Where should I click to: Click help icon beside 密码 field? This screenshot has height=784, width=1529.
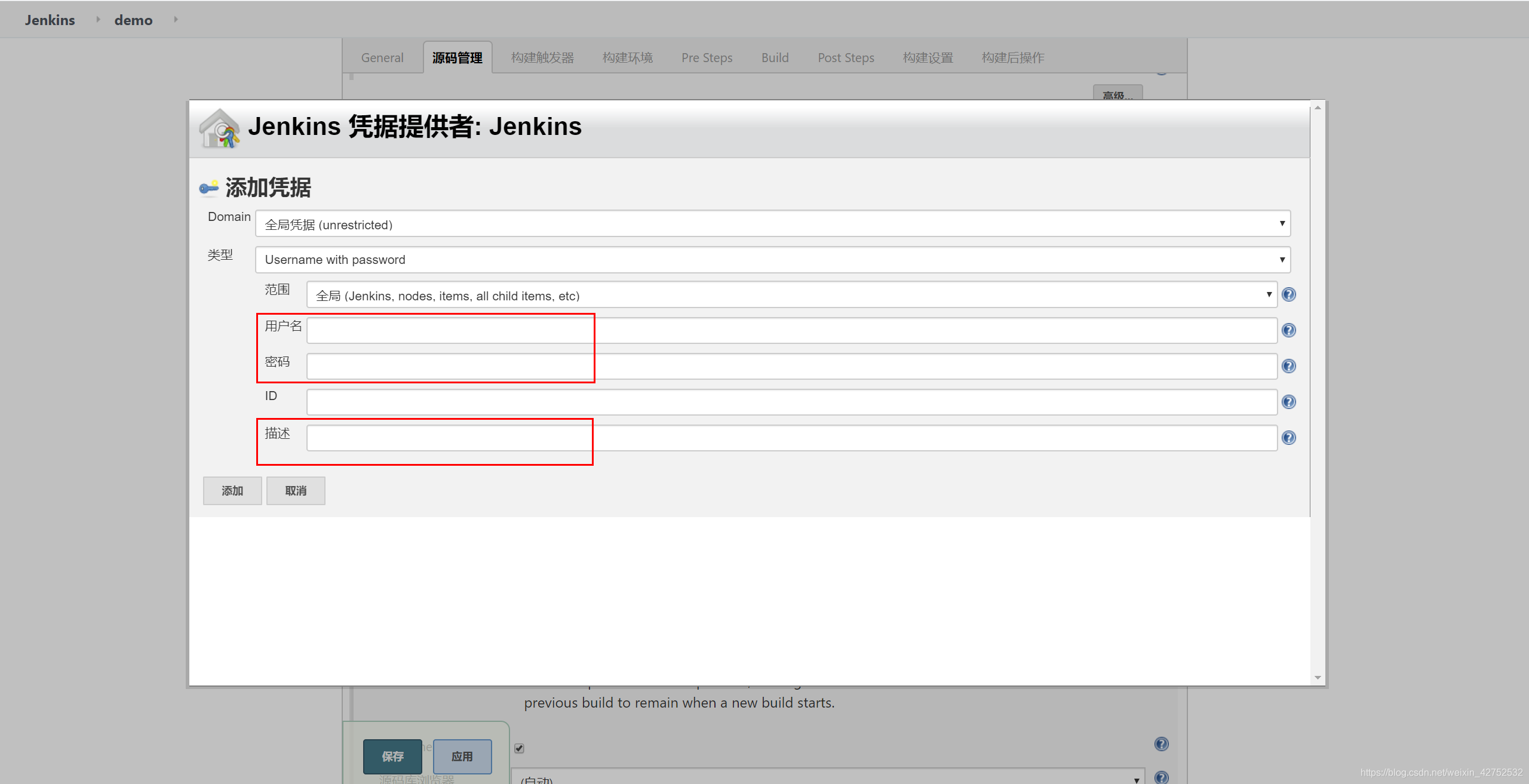tap(1289, 366)
